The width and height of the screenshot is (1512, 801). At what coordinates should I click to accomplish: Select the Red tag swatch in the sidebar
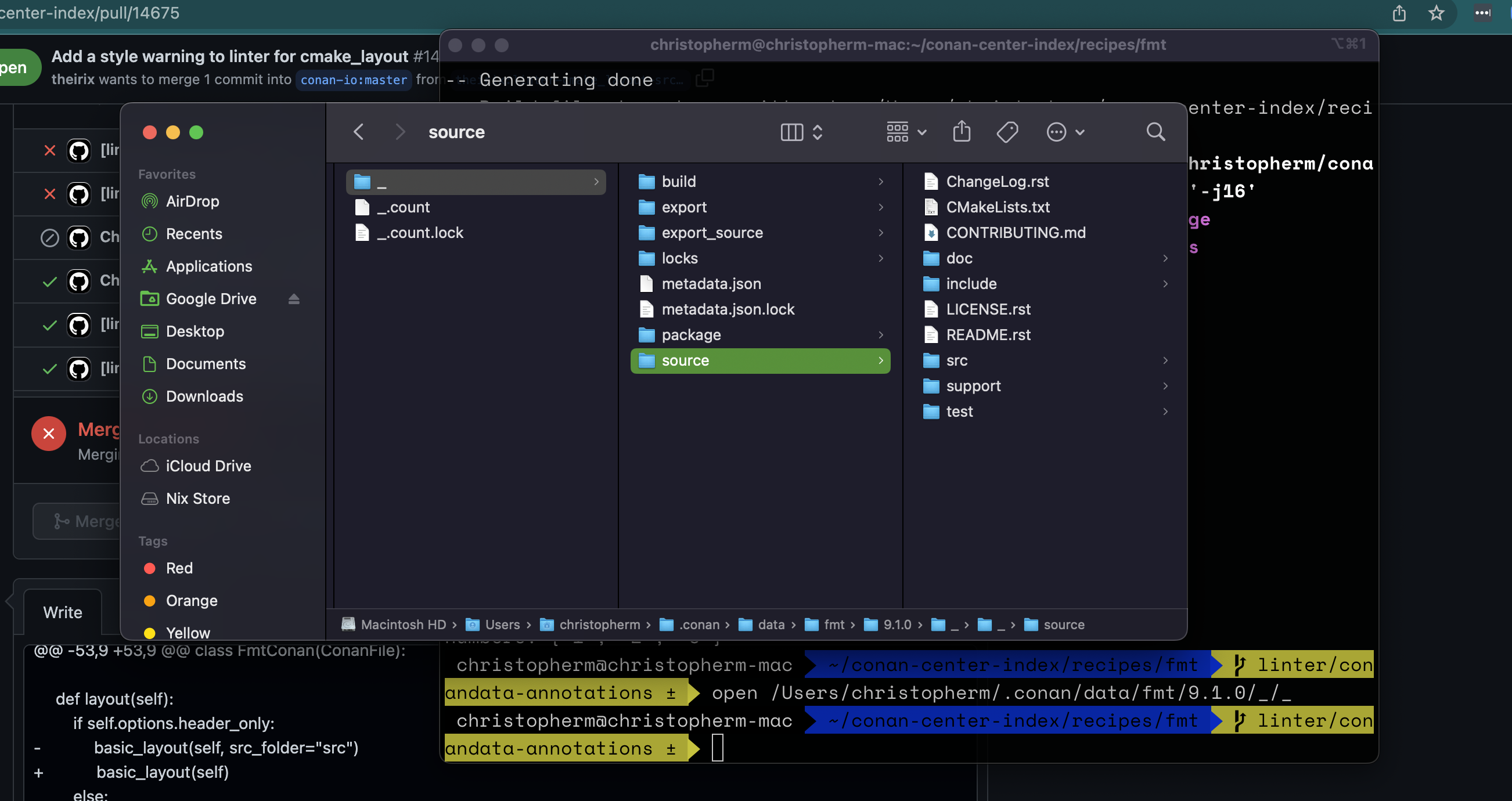point(150,568)
